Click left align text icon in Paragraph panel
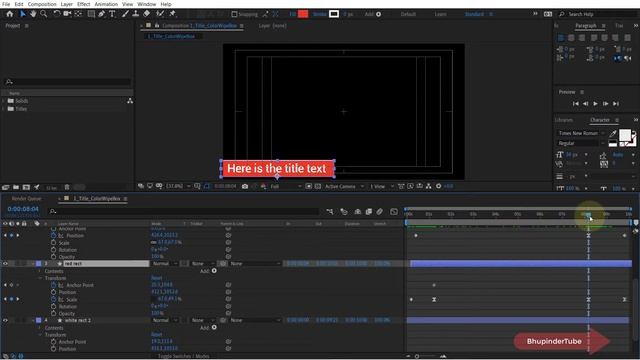 tap(561, 38)
